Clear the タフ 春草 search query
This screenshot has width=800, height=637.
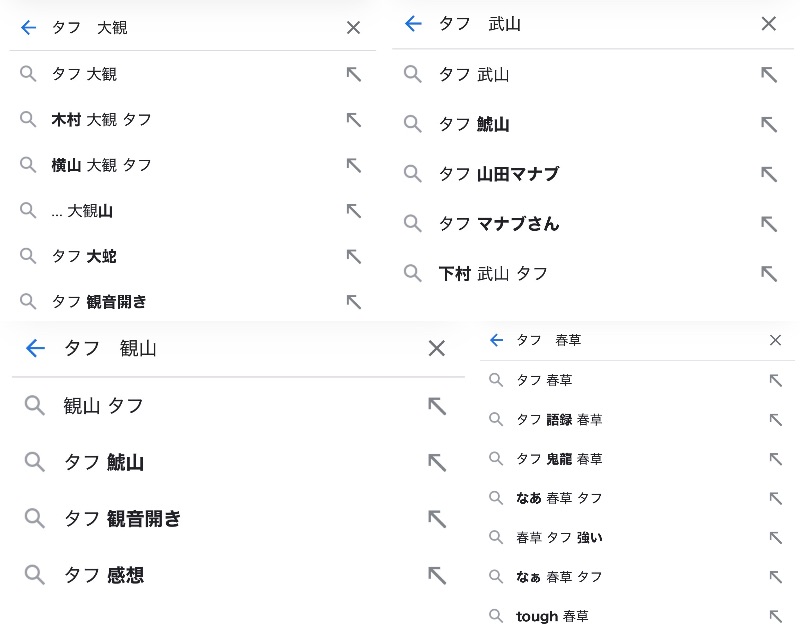click(x=775, y=340)
